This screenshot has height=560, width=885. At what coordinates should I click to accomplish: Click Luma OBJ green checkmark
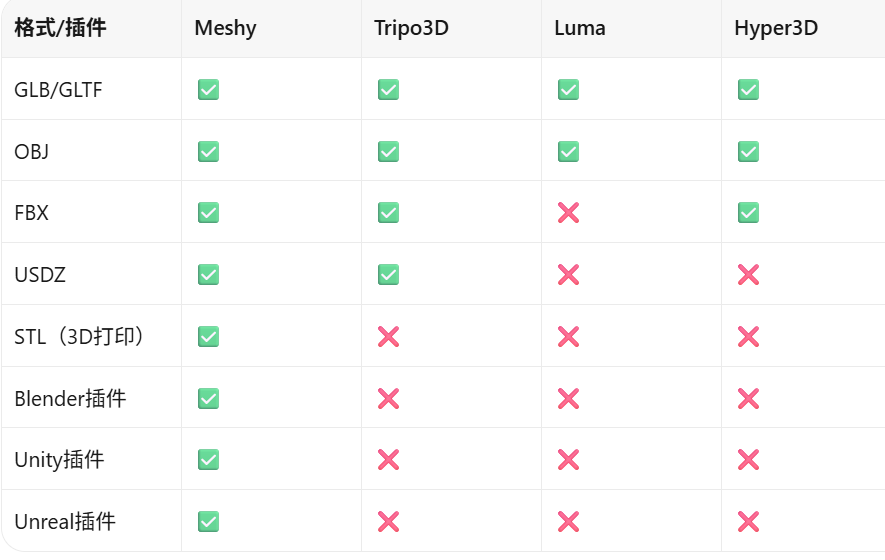[x=568, y=151]
